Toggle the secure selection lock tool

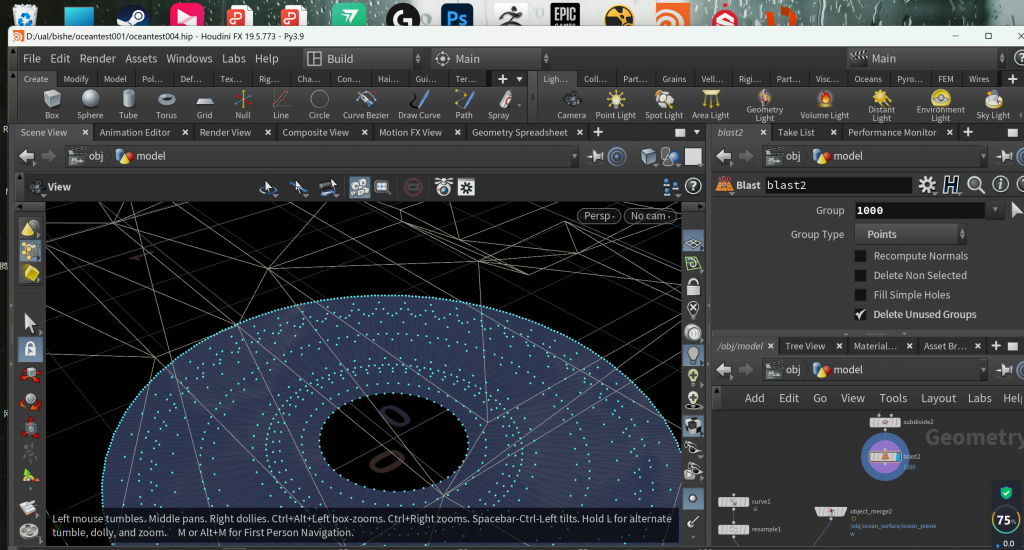[x=30, y=349]
